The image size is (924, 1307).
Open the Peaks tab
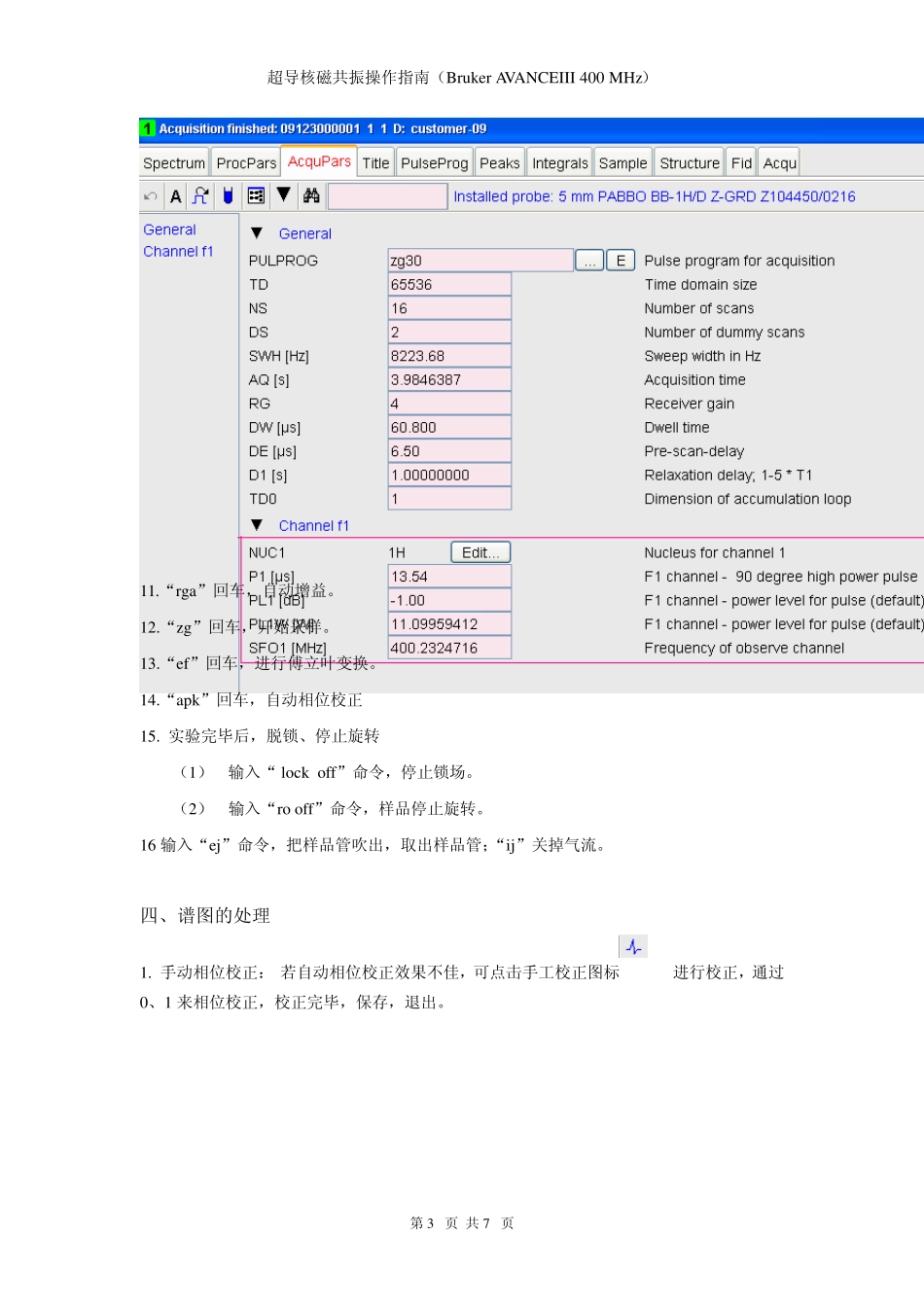500,163
